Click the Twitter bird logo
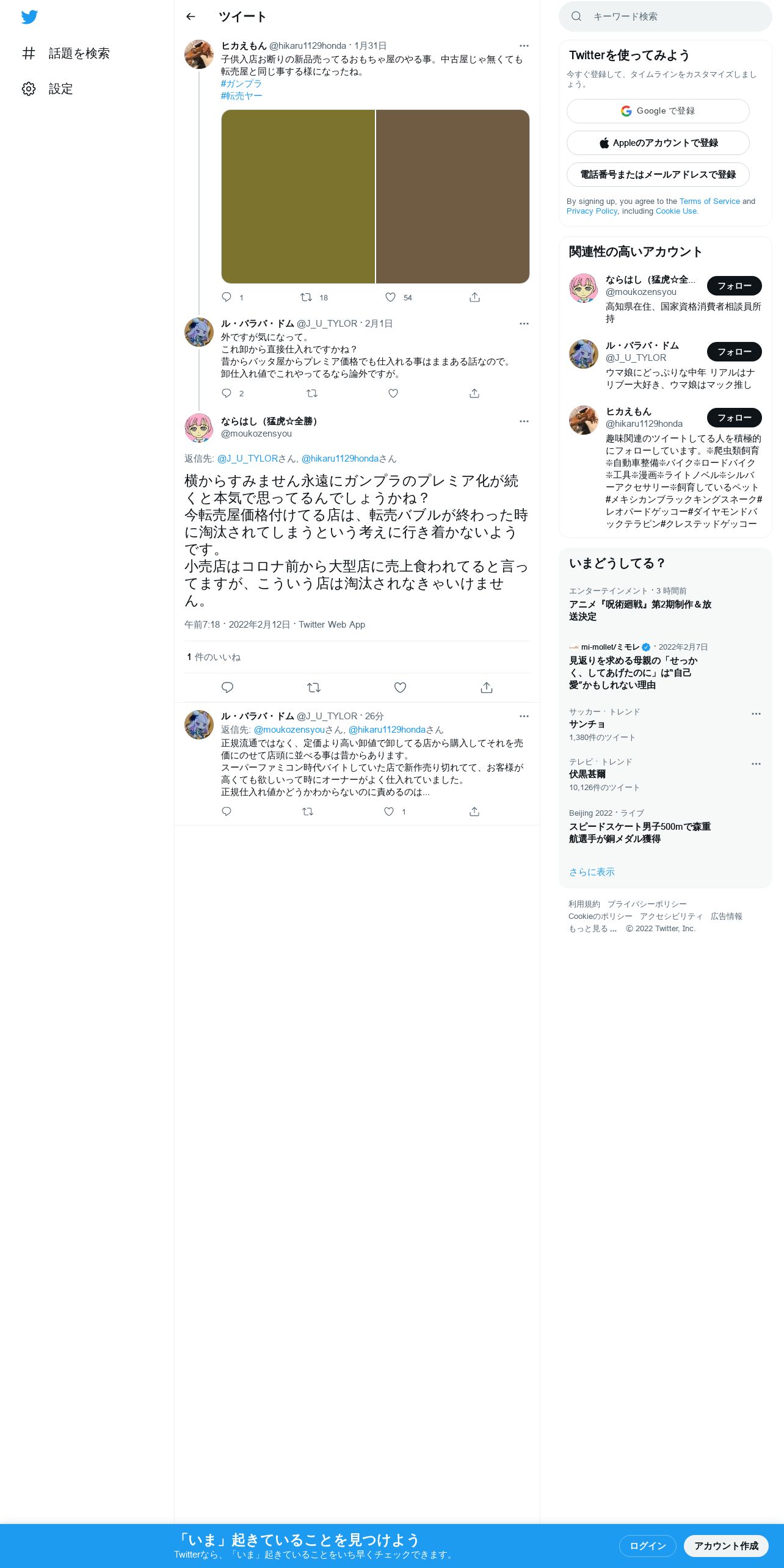 (29, 17)
